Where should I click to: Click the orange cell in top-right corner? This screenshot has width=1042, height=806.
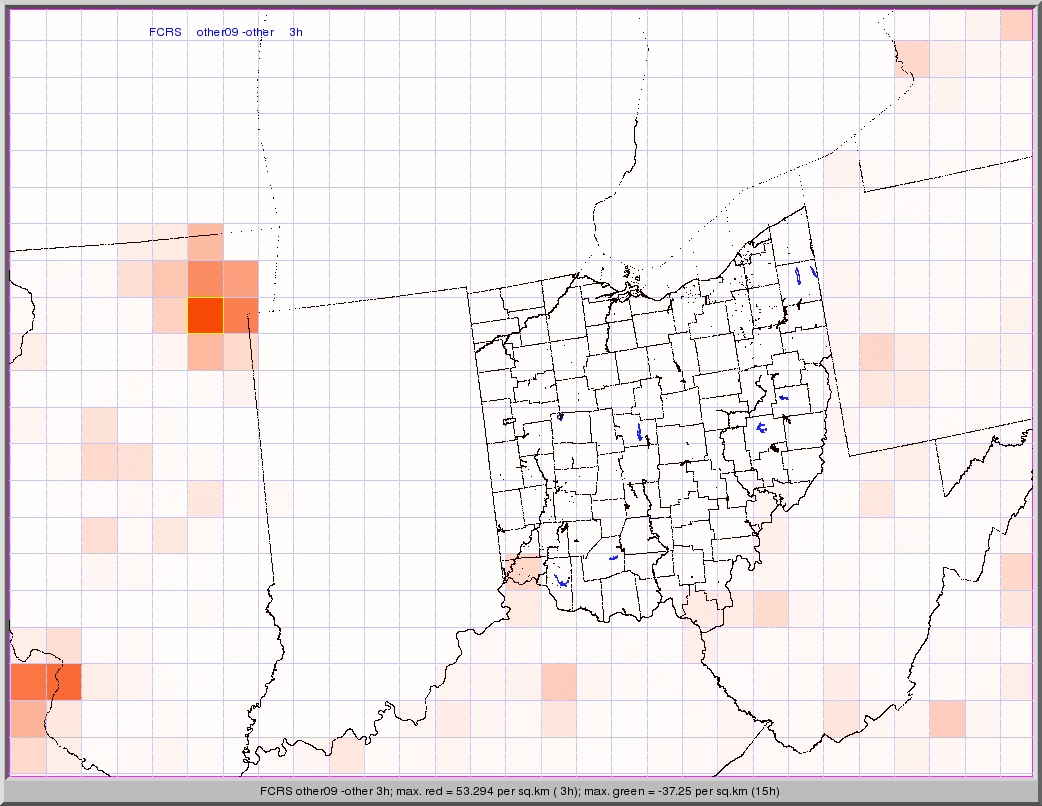tap(1016, 25)
